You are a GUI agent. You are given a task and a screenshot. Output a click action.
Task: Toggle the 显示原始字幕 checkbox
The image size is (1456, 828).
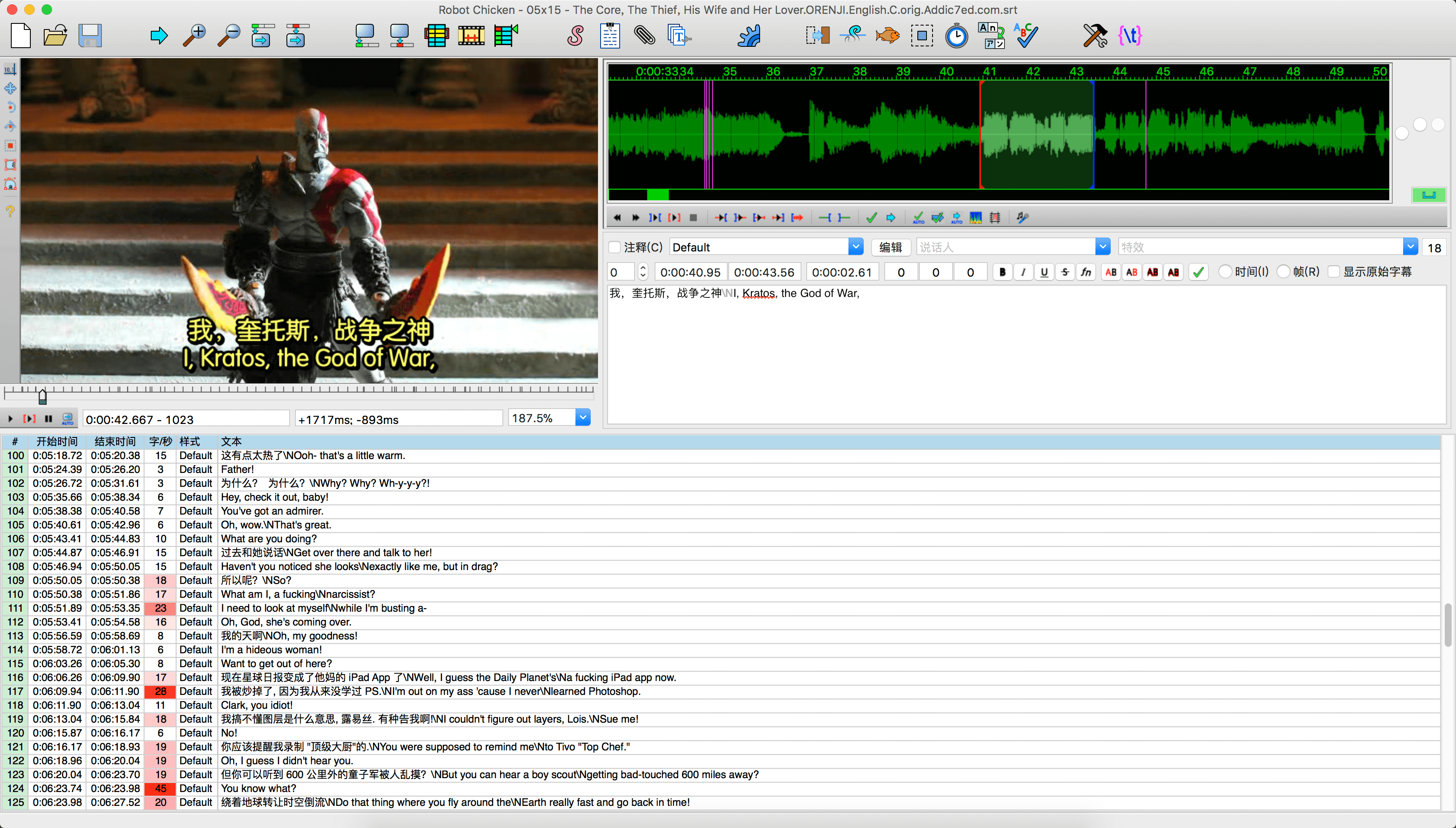point(1334,272)
